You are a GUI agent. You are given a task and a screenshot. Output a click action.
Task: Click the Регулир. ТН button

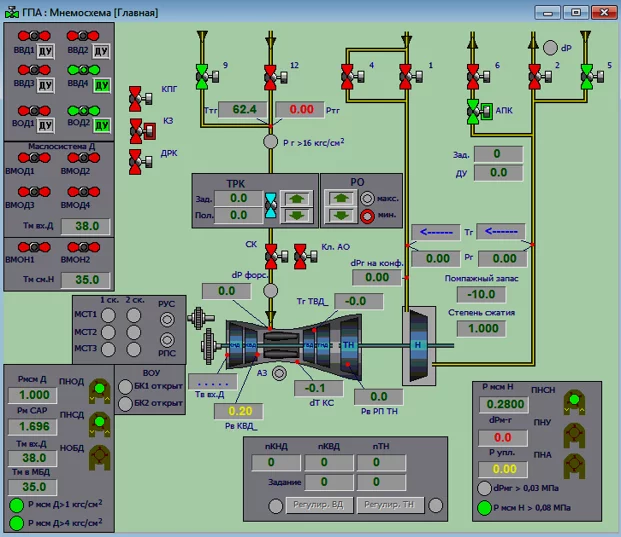click(x=389, y=505)
